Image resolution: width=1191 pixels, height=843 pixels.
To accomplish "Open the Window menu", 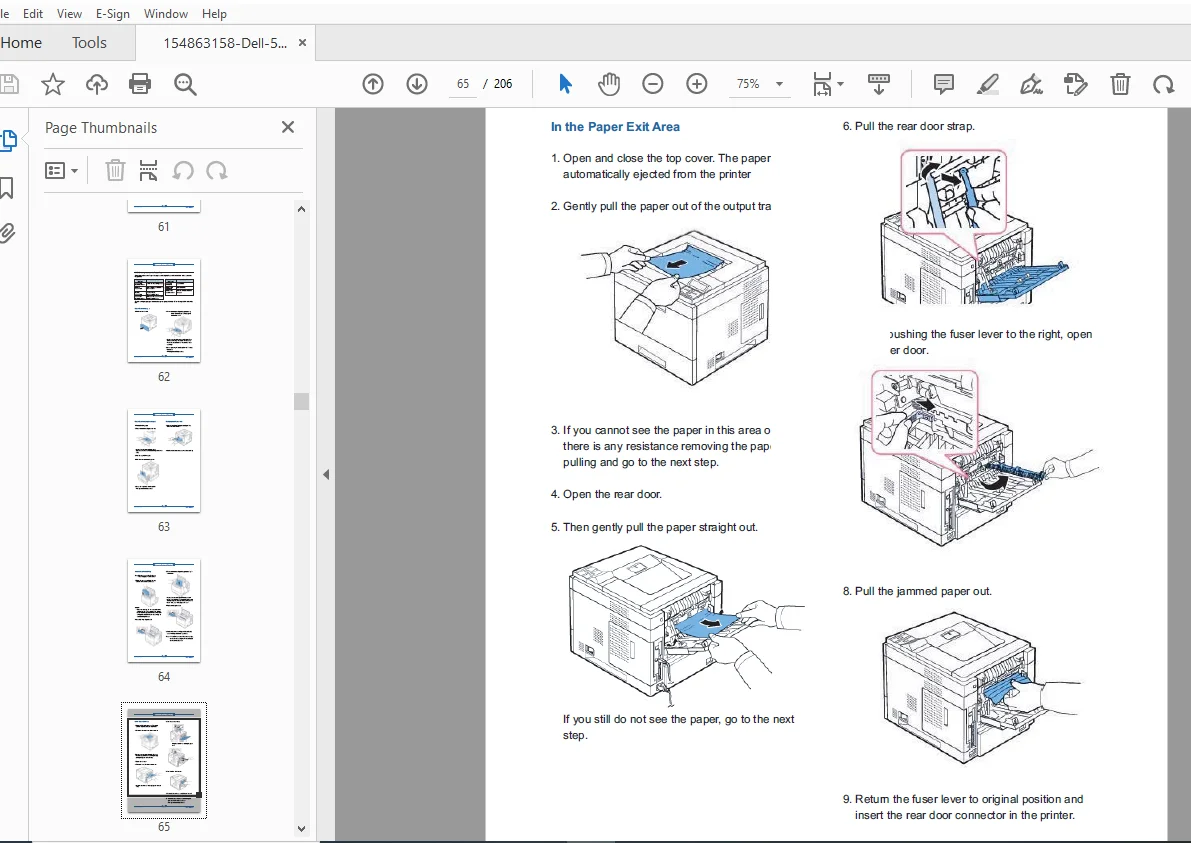I will 166,14.
